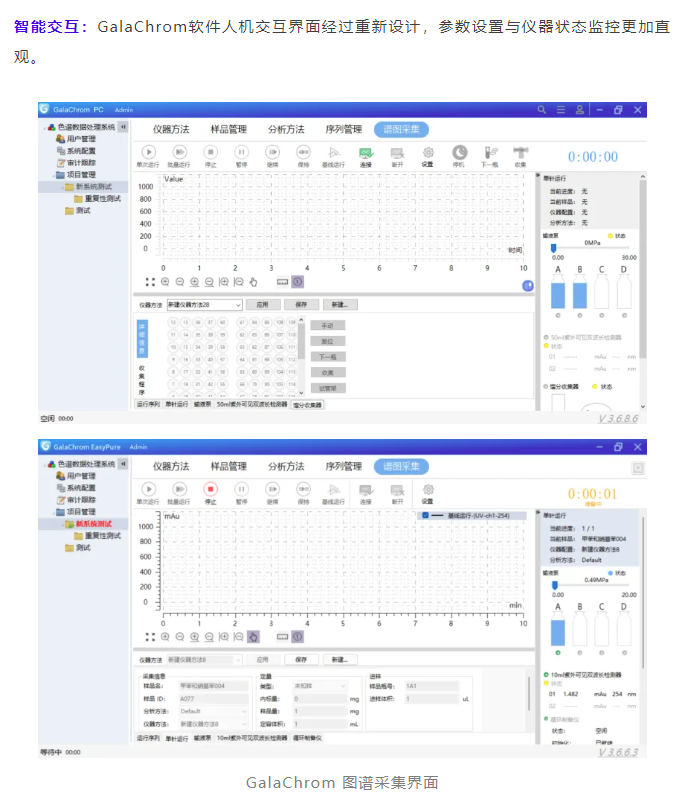The width and height of the screenshot is (680, 801).
Task: Click fit-to-view icon below GalaChrom PC chart
Action: [150, 282]
